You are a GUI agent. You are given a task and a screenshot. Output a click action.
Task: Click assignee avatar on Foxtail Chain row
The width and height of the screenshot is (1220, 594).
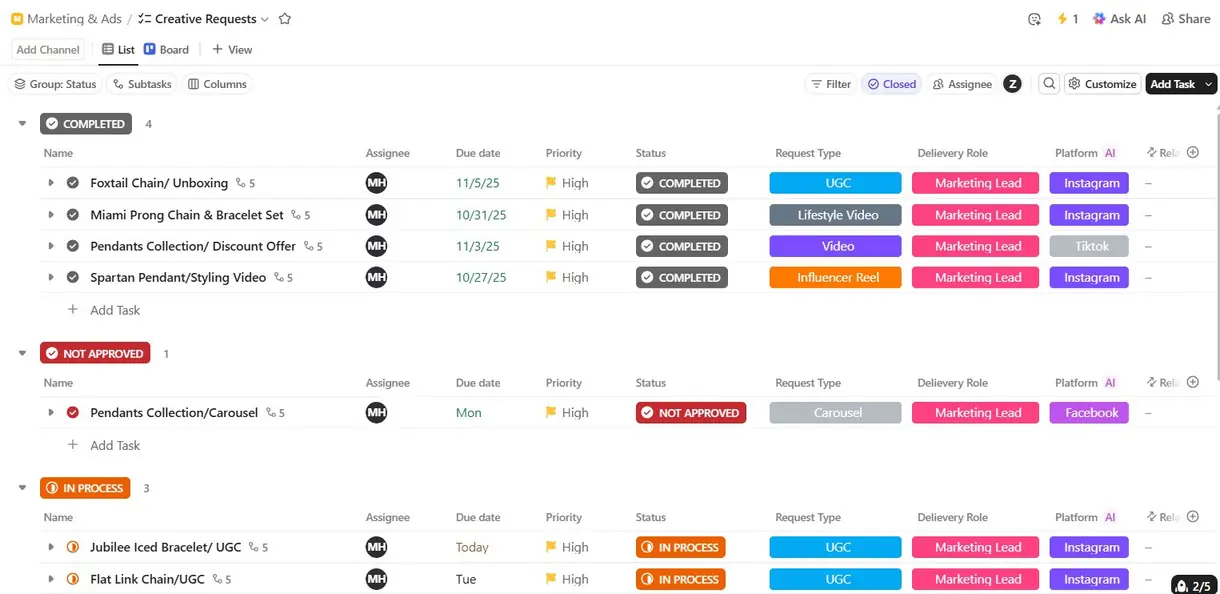[x=376, y=183]
